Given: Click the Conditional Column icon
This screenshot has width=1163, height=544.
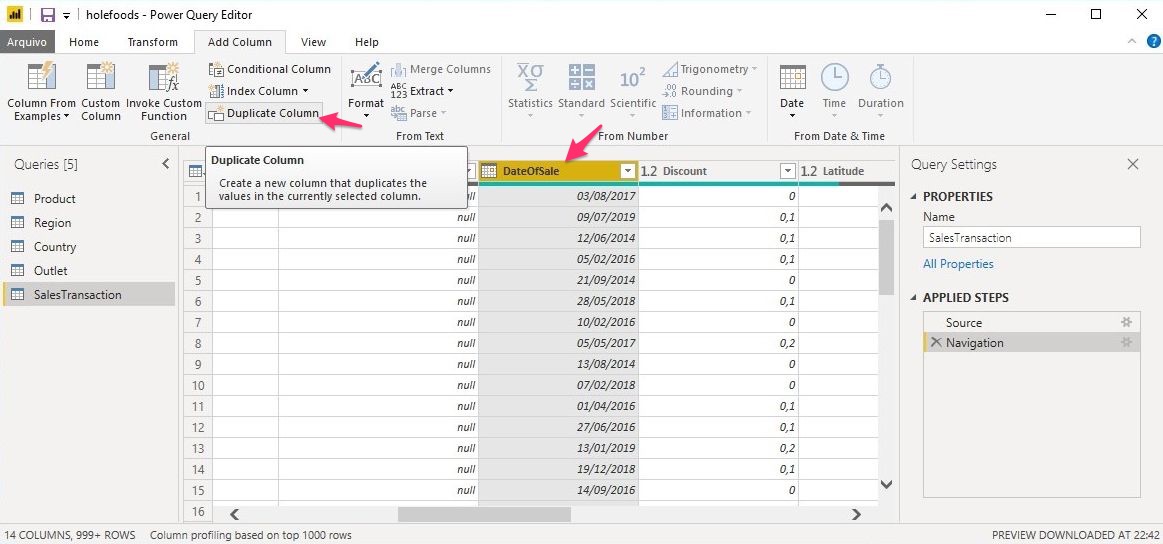Looking at the screenshot, I should [x=217, y=69].
